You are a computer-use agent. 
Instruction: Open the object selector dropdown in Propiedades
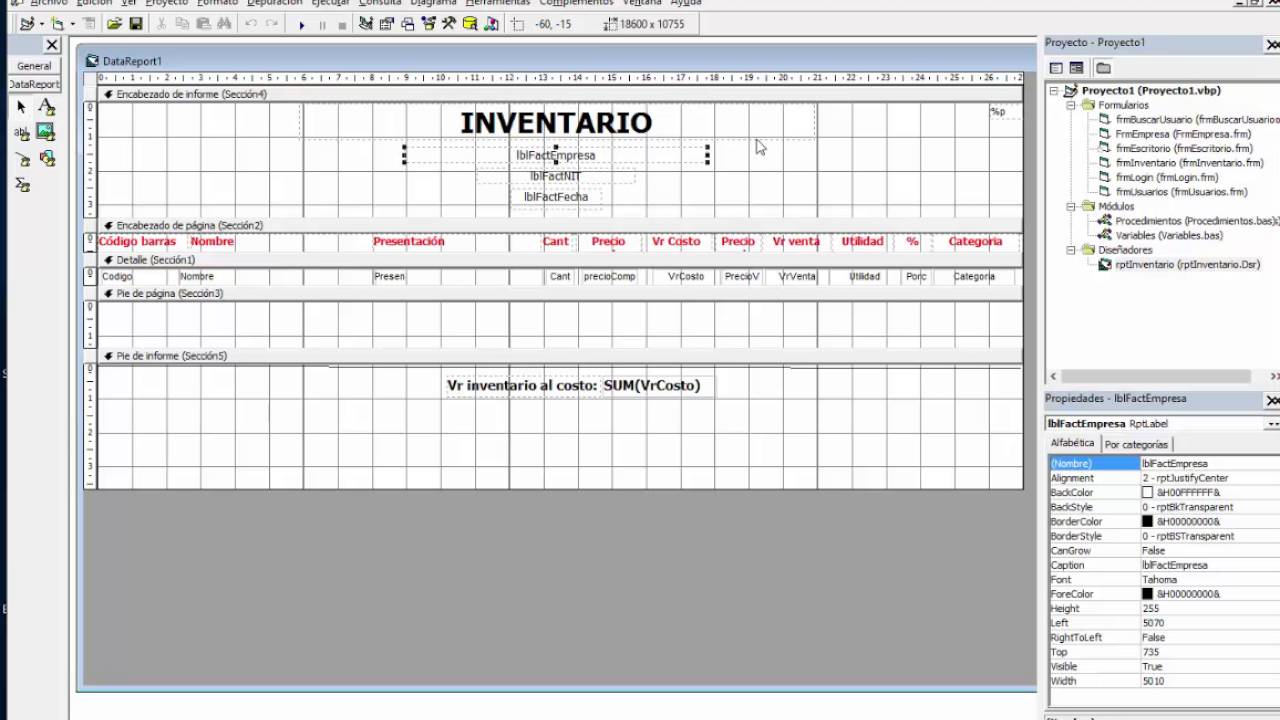coord(1272,424)
